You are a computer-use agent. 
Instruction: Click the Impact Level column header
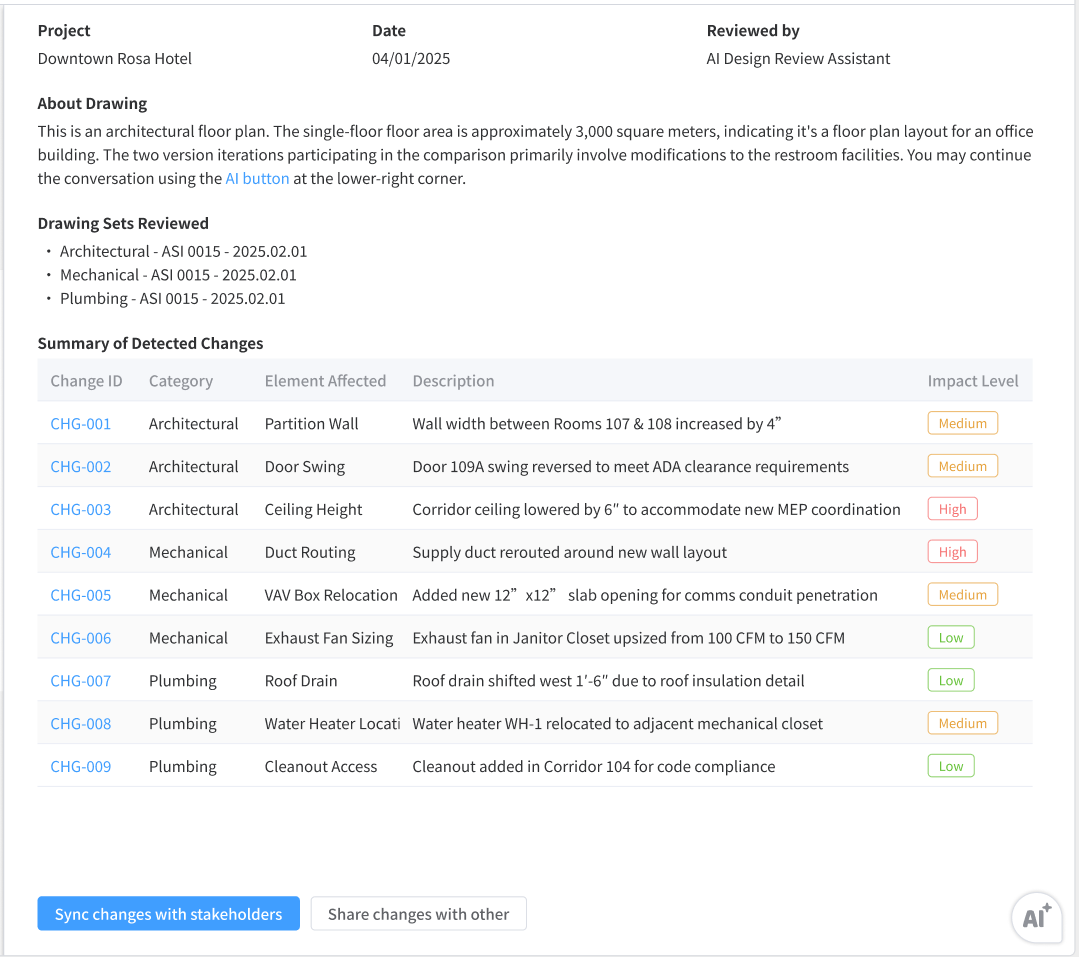972,381
